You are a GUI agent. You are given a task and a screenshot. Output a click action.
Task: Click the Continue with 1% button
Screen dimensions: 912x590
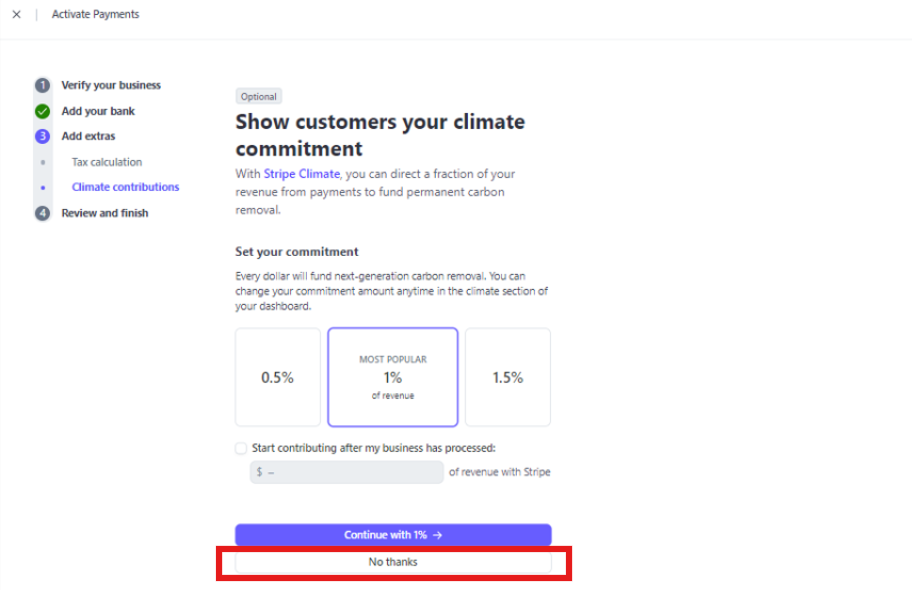click(x=393, y=535)
